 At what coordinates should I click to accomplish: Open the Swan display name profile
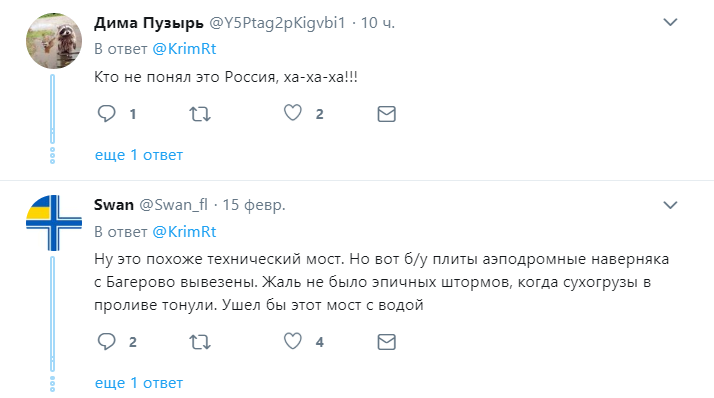click(x=114, y=205)
